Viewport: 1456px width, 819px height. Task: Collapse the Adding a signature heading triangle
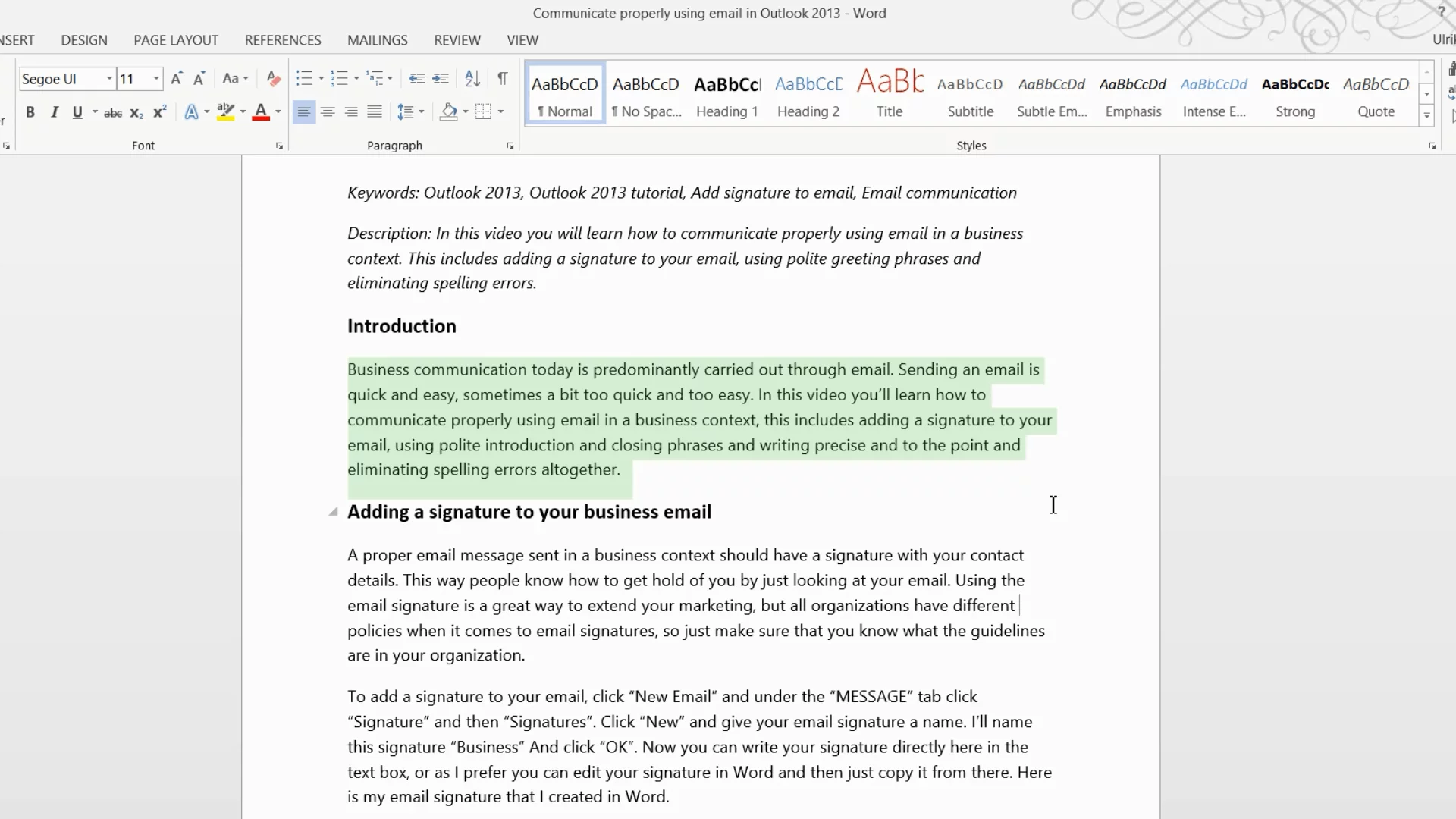click(x=333, y=512)
